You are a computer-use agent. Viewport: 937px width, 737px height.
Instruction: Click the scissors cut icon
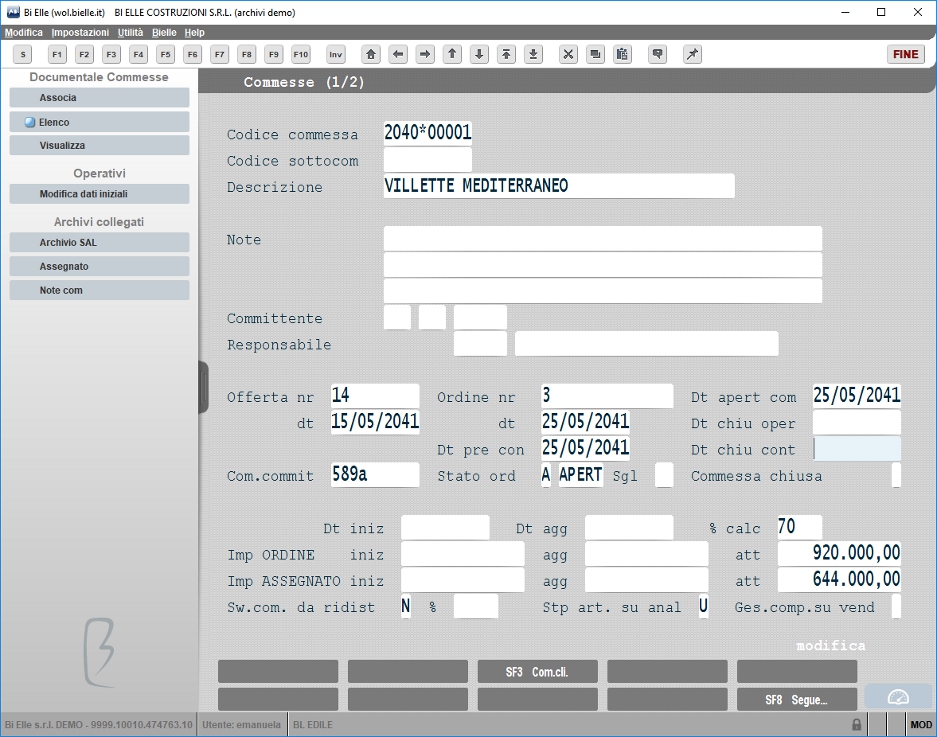[568, 54]
